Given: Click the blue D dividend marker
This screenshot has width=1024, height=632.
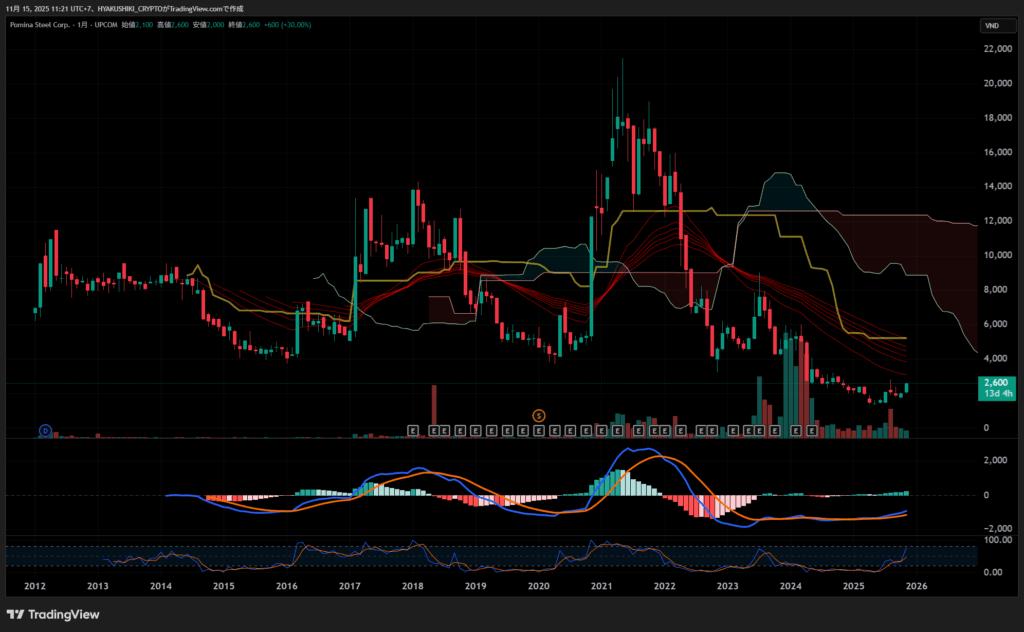Looking at the screenshot, I should coord(45,430).
